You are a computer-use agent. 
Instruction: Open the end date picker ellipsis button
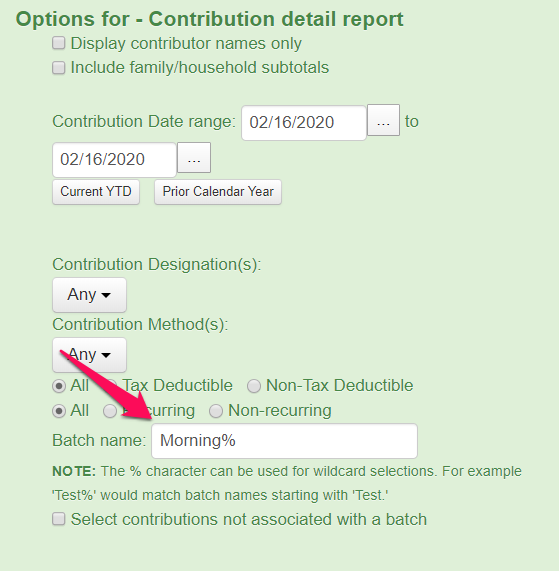[194, 158]
